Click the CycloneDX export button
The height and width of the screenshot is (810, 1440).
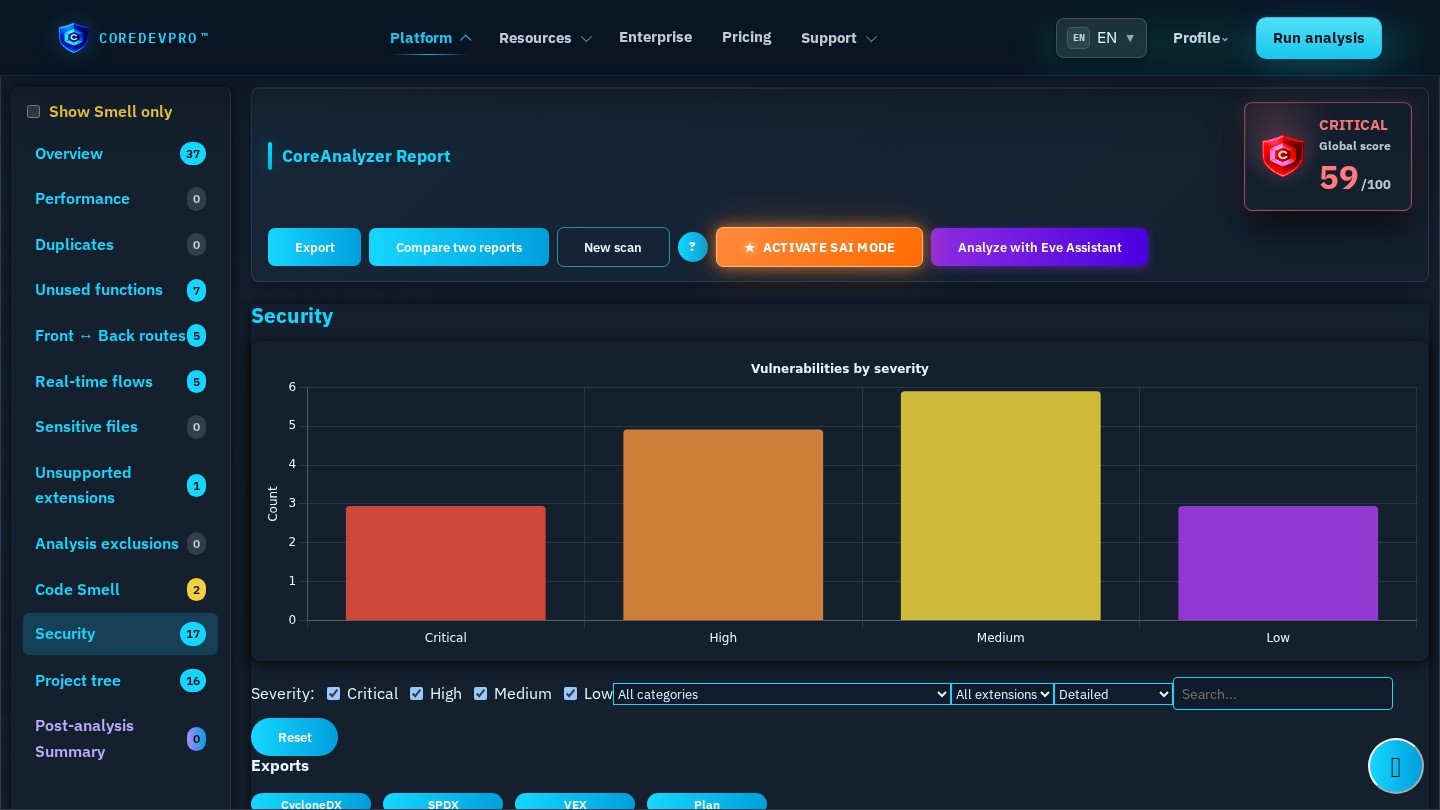coord(311,802)
